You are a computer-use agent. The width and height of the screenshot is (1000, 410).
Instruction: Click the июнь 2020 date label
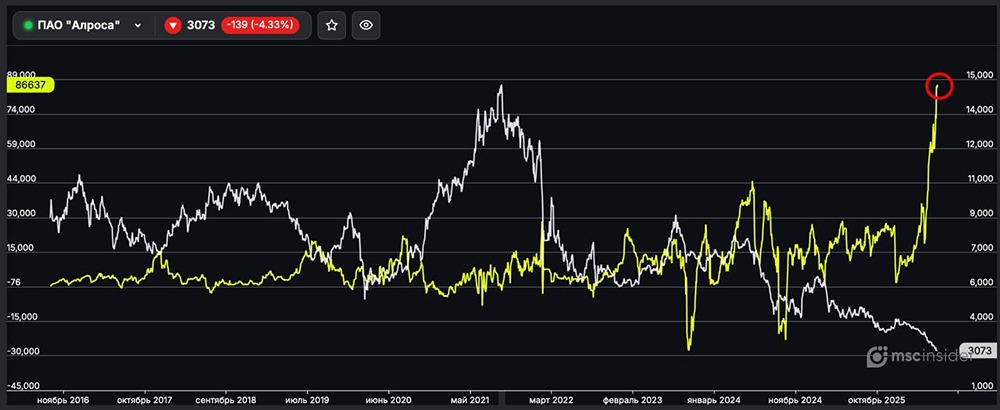pyautogui.click(x=388, y=400)
